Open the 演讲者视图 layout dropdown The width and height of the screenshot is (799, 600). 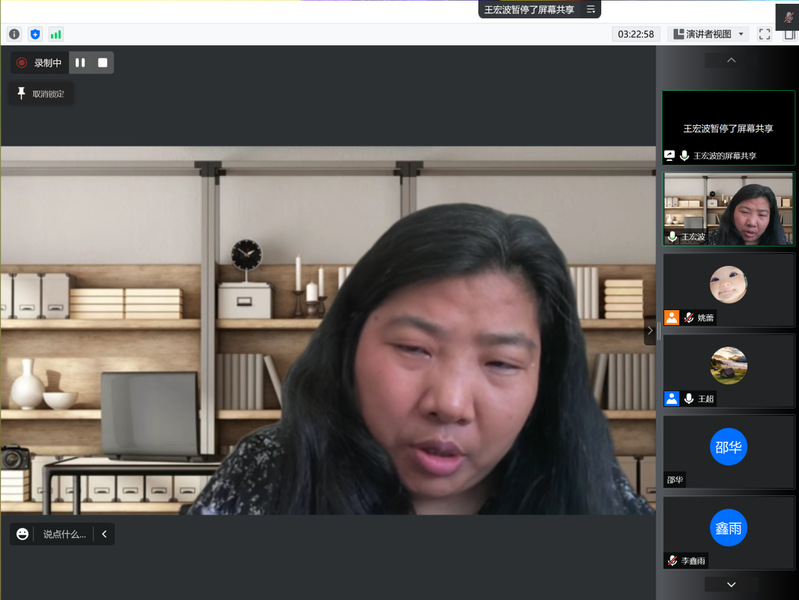(708, 34)
